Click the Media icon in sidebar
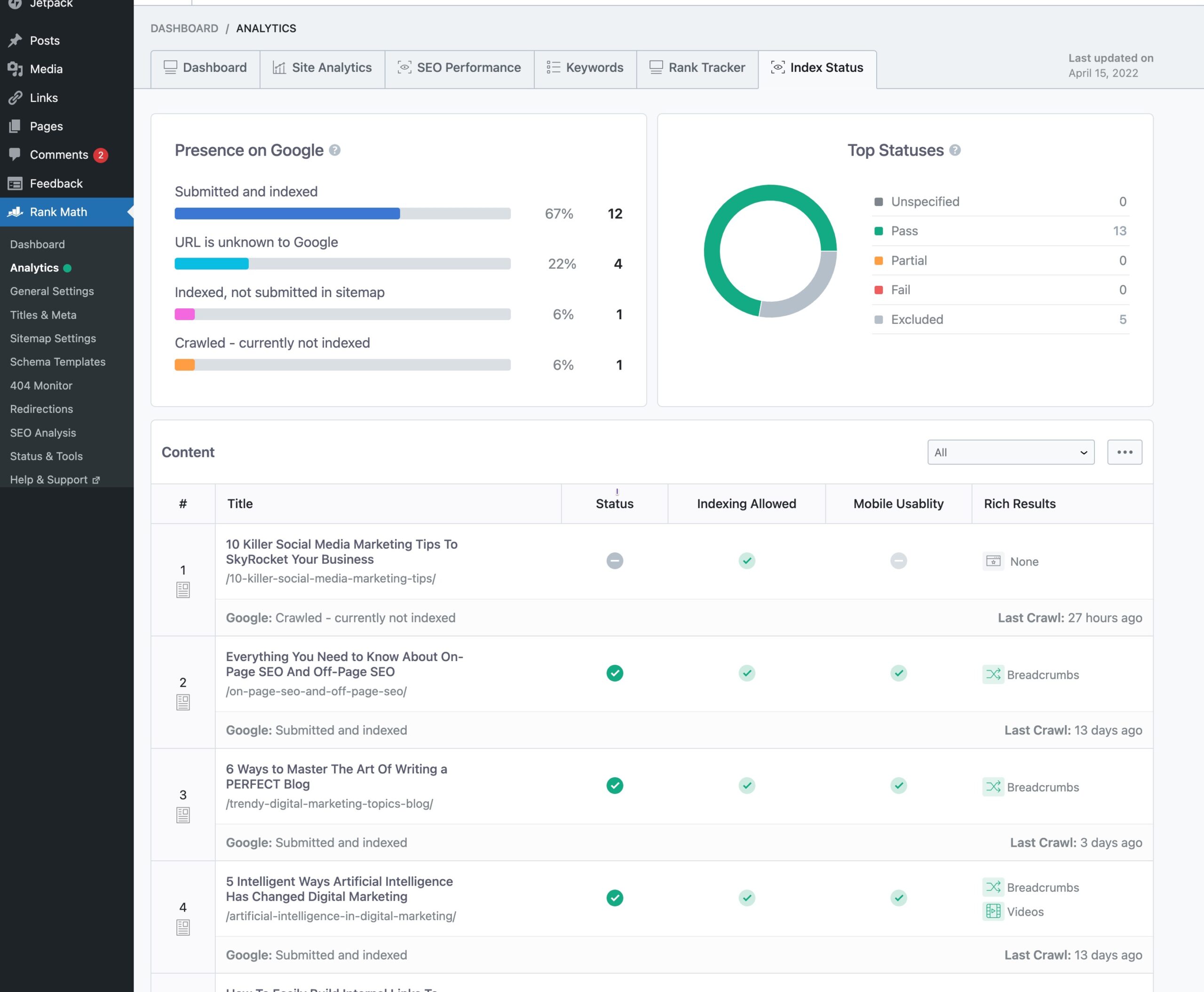Viewport: 1204px width, 992px height. [16, 69]
